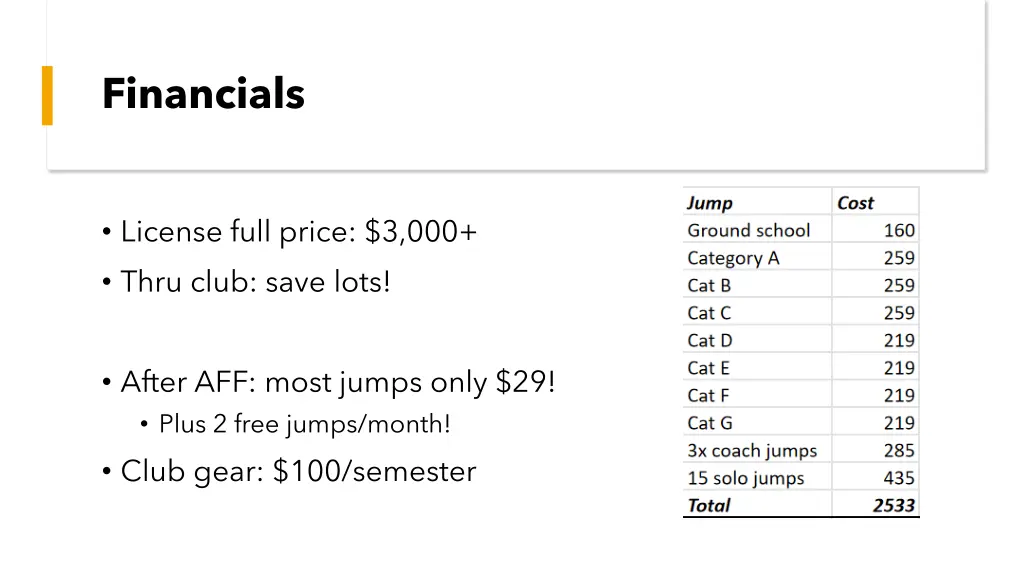Select the Ground school table row

pos(801,231)
